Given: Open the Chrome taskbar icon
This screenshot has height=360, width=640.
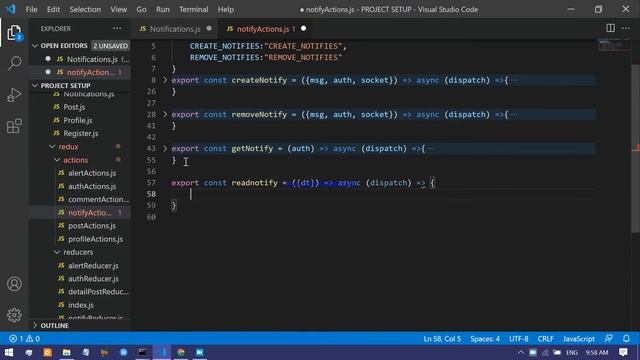Looking at the screenshot, I should pos(181,352).
